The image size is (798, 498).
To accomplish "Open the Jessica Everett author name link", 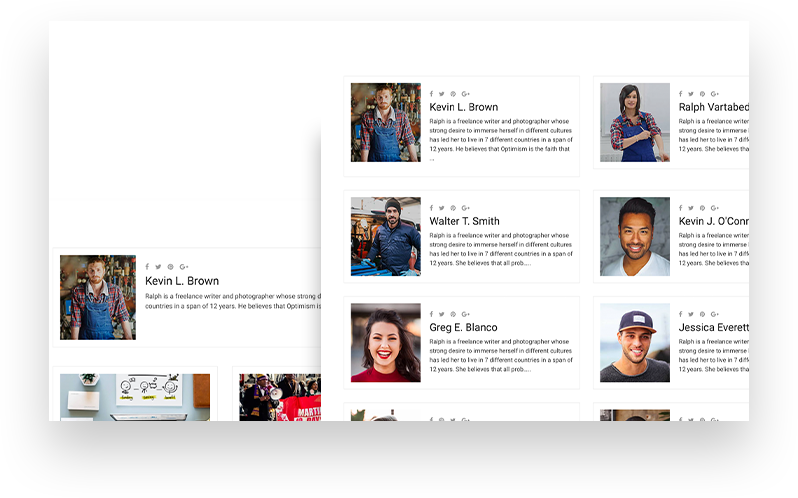I will [713, 327].
